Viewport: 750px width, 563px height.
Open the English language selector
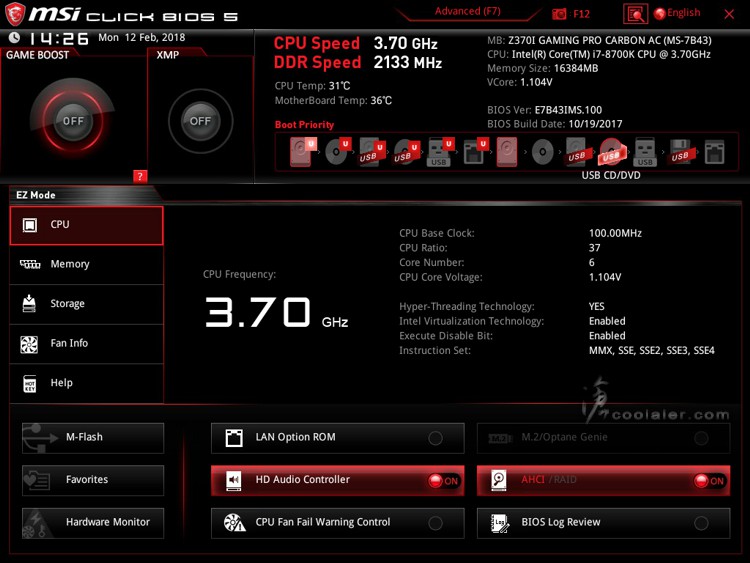pos(677,13)
